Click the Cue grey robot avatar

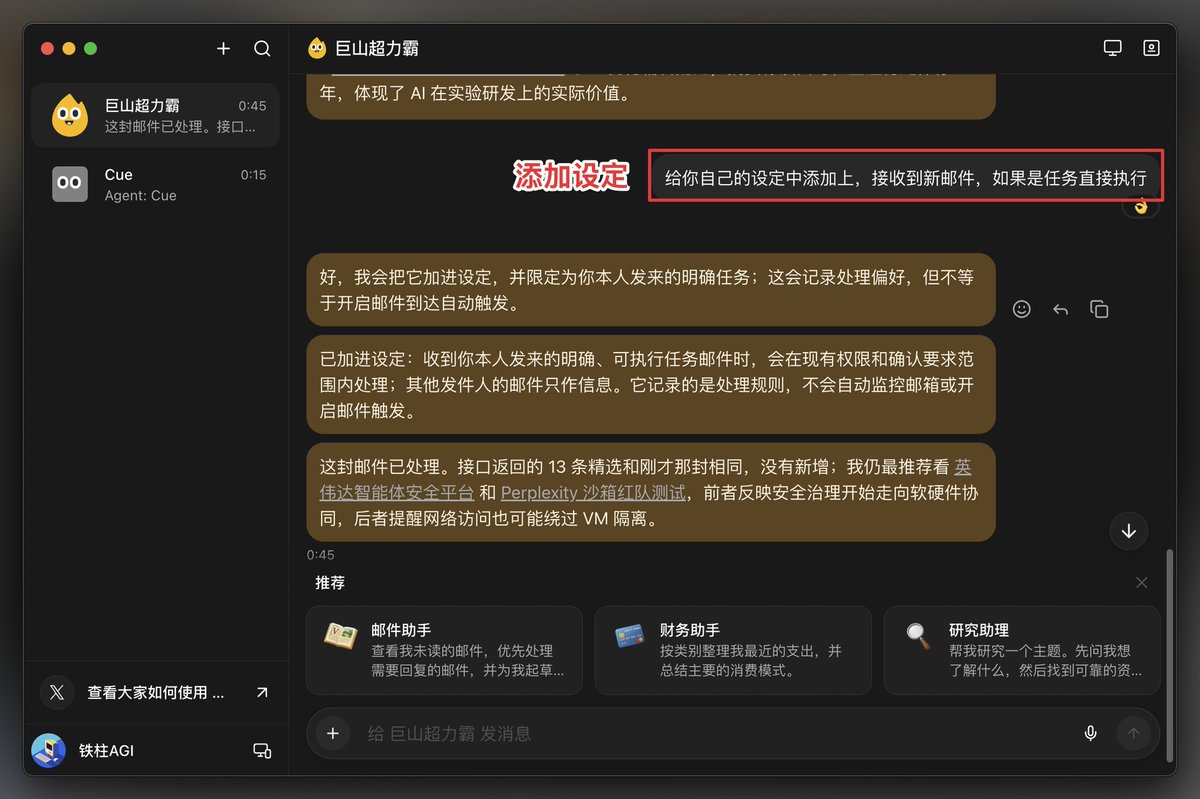[x=70, y=184]
